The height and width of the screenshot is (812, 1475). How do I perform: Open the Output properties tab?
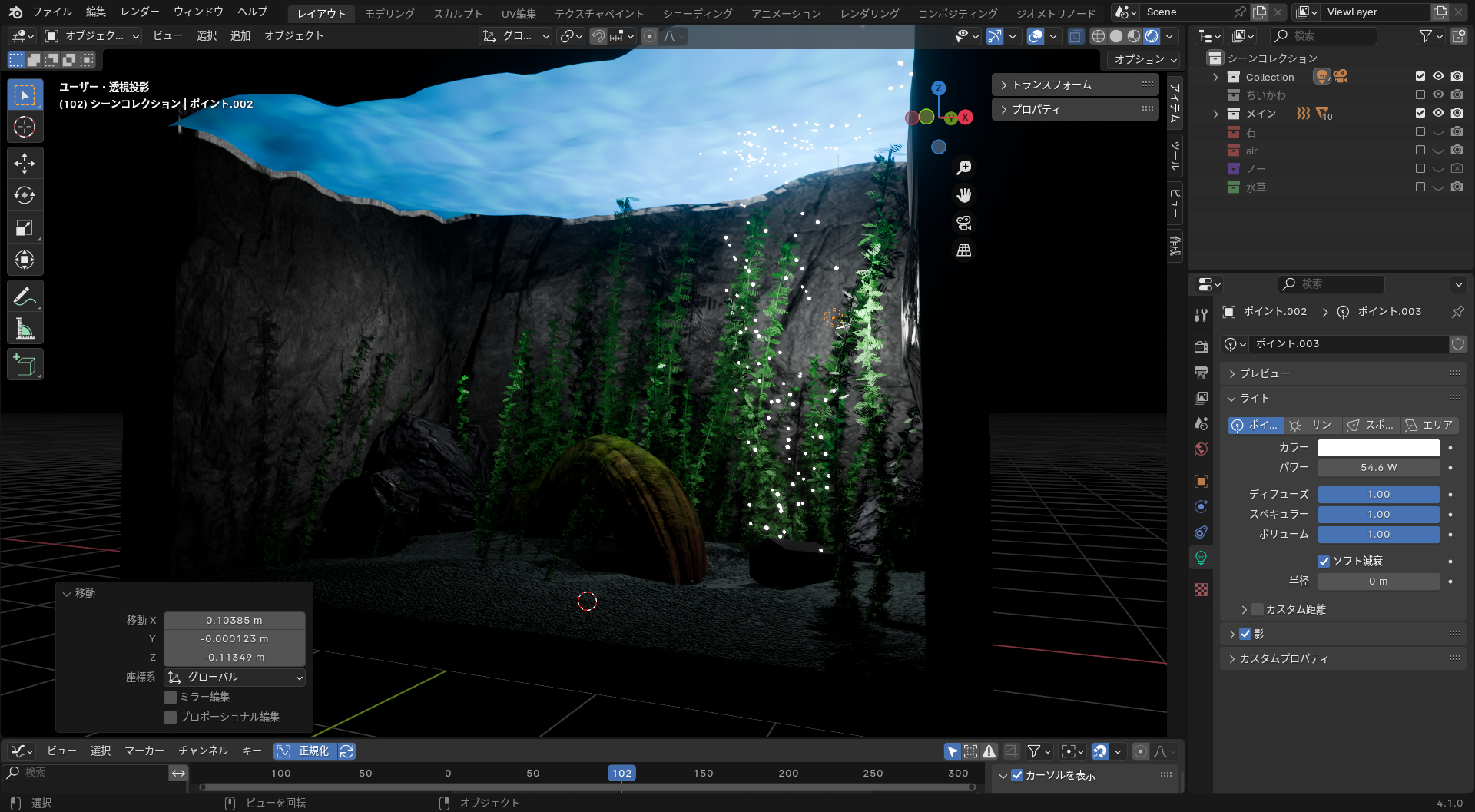tap(1202, 373)
